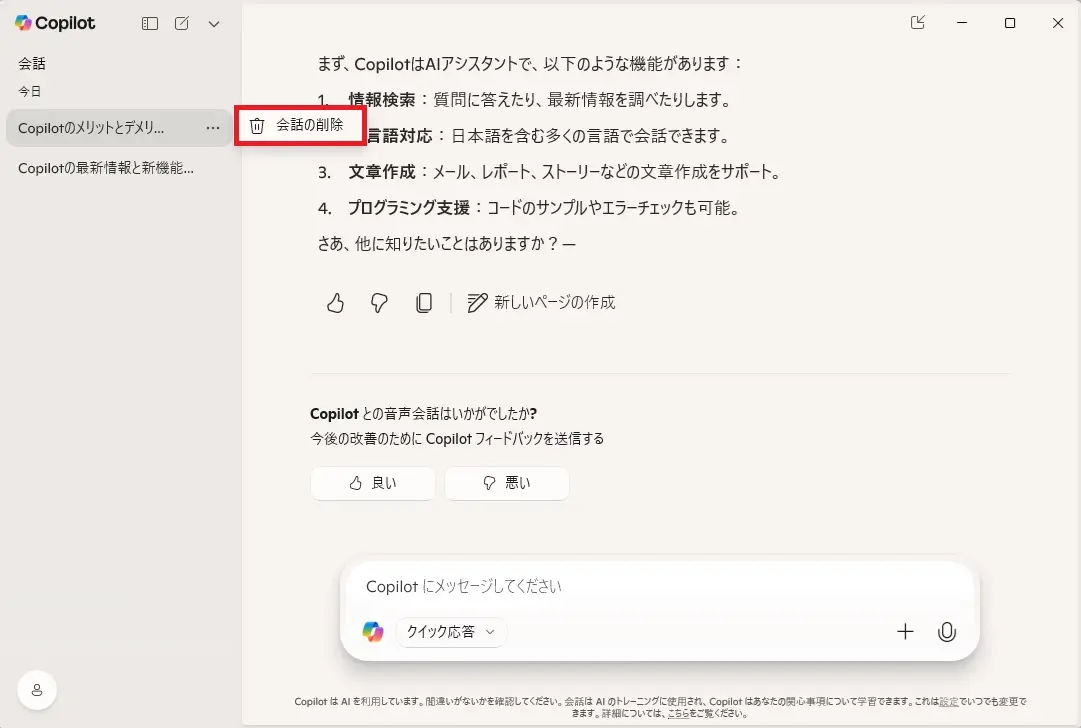This screenshot has height=728, width=1081.
Task: Click the 今日 date label in sidebar
Action: click(x=30, y=91)
